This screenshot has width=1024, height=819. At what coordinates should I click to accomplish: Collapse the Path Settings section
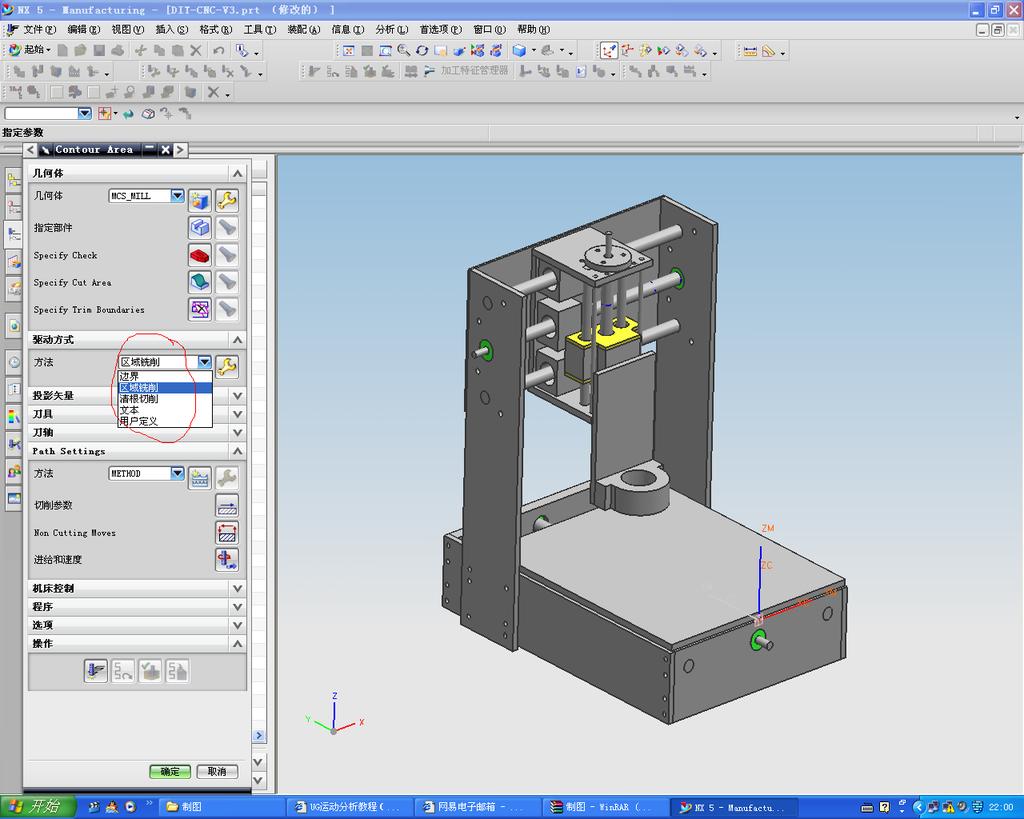[x=237, y=451]
